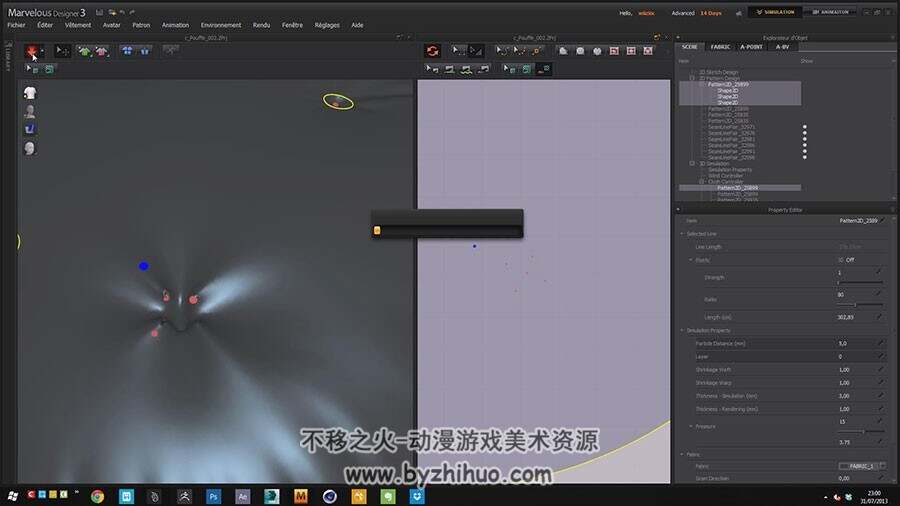Viewport: 900px width, 506px height.
Task: Click the last red square icon in 2D toolbar
Action: pos(648,50)
